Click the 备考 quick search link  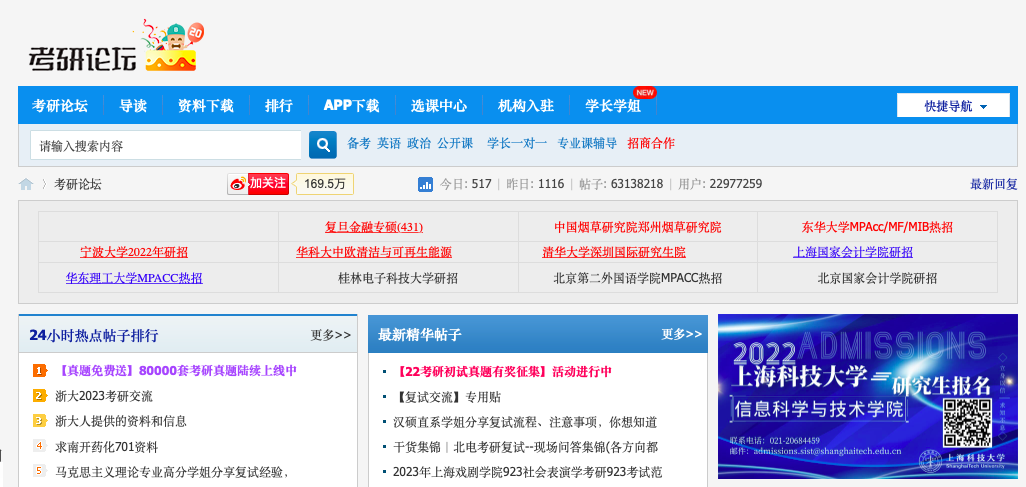coord(359,143)
